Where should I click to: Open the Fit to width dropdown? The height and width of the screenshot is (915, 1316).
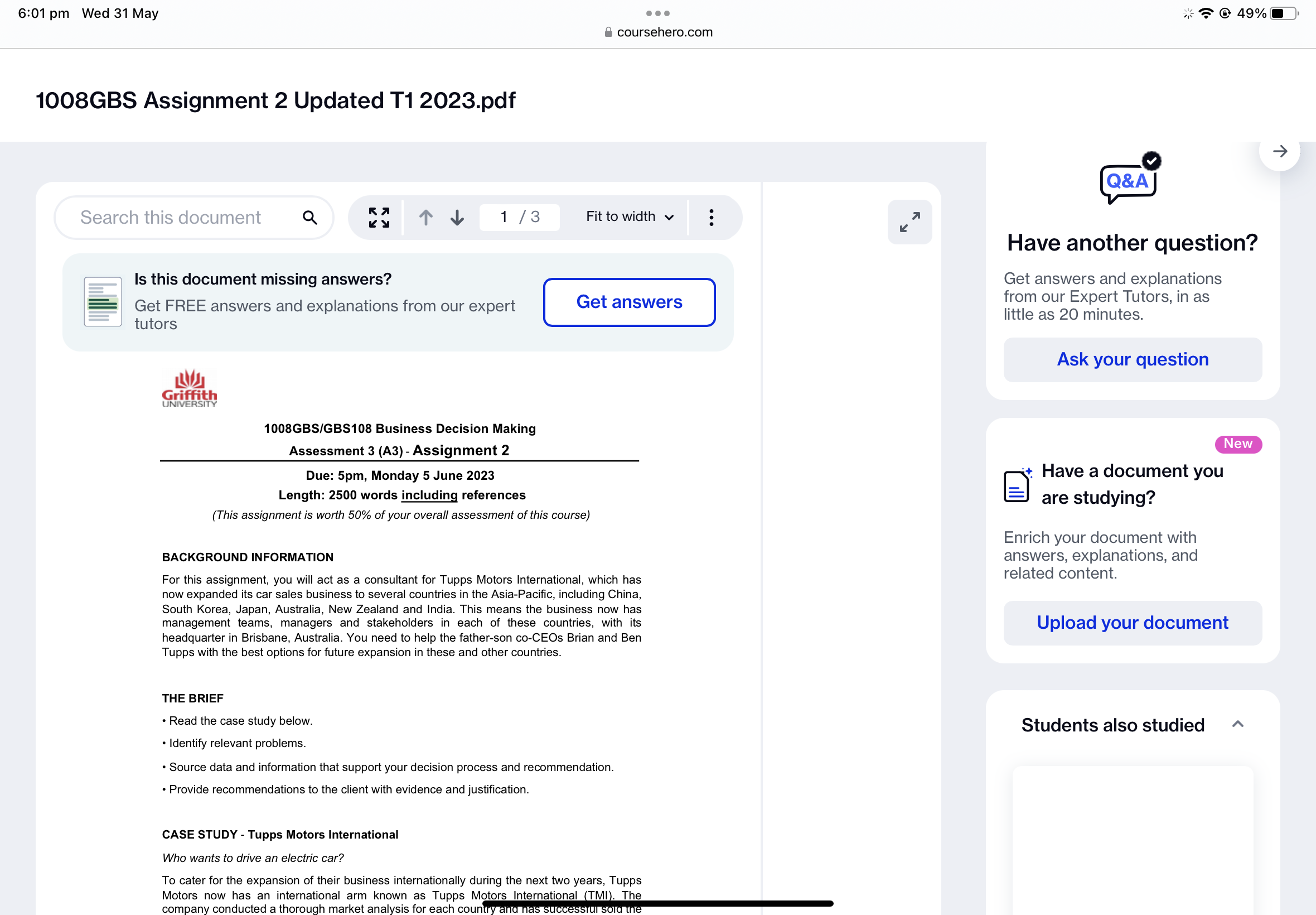tap(629, 216)
